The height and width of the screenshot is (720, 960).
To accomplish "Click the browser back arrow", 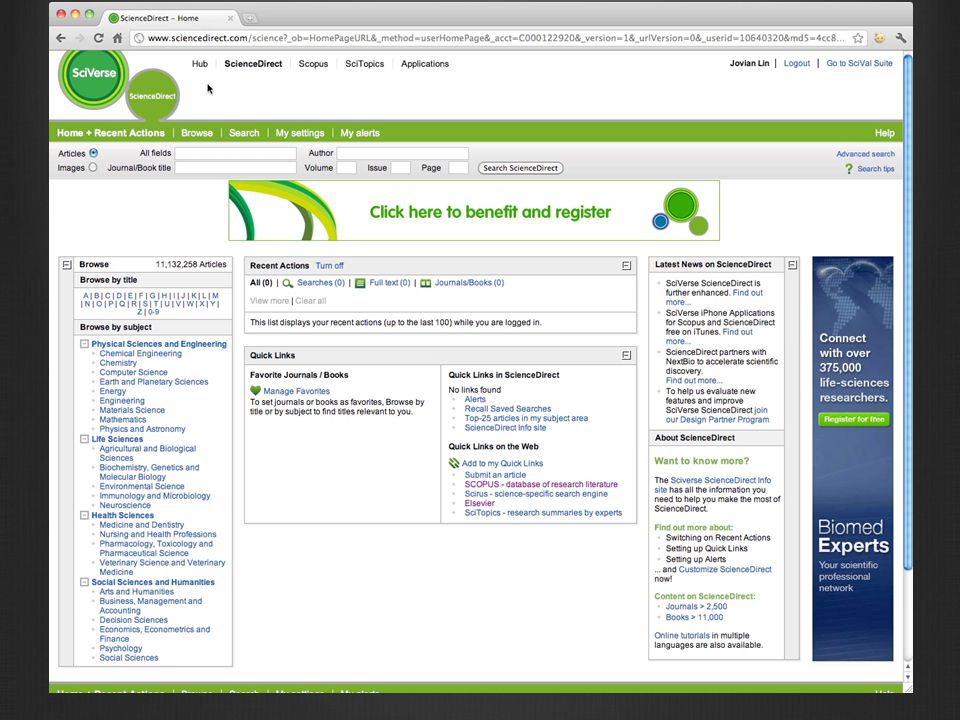I will pos(61,38).
